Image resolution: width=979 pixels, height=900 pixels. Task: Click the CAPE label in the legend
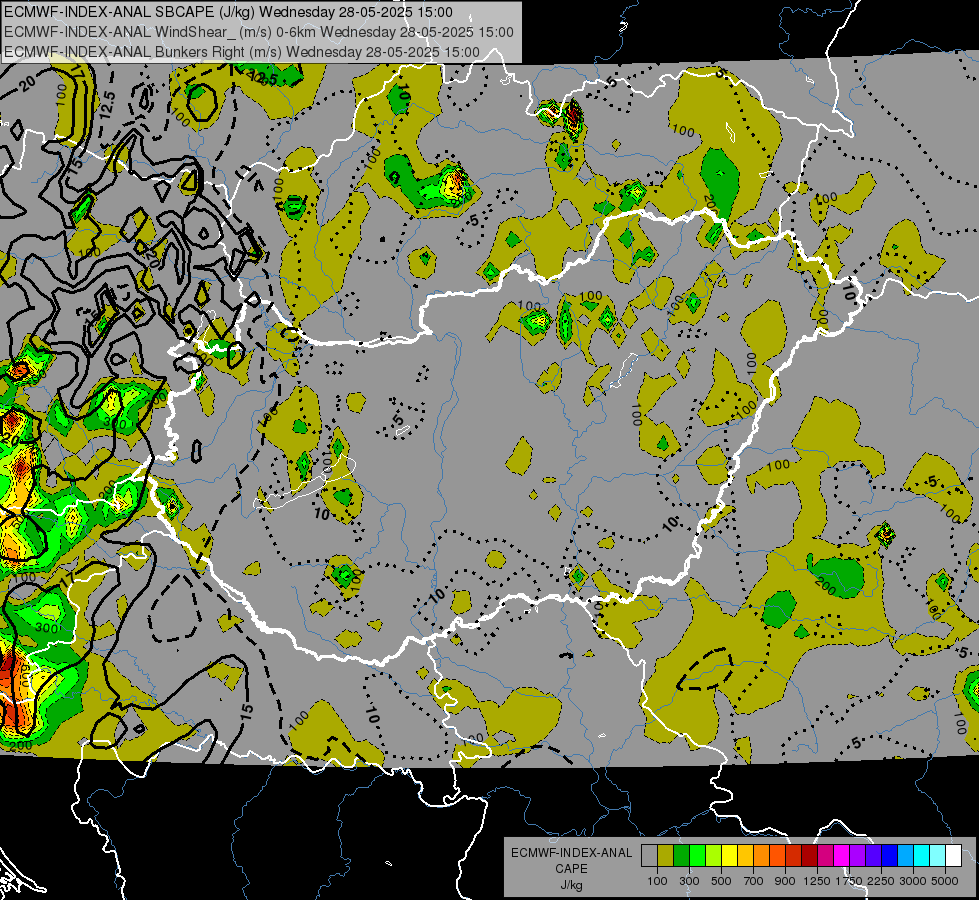click(571, 869)
